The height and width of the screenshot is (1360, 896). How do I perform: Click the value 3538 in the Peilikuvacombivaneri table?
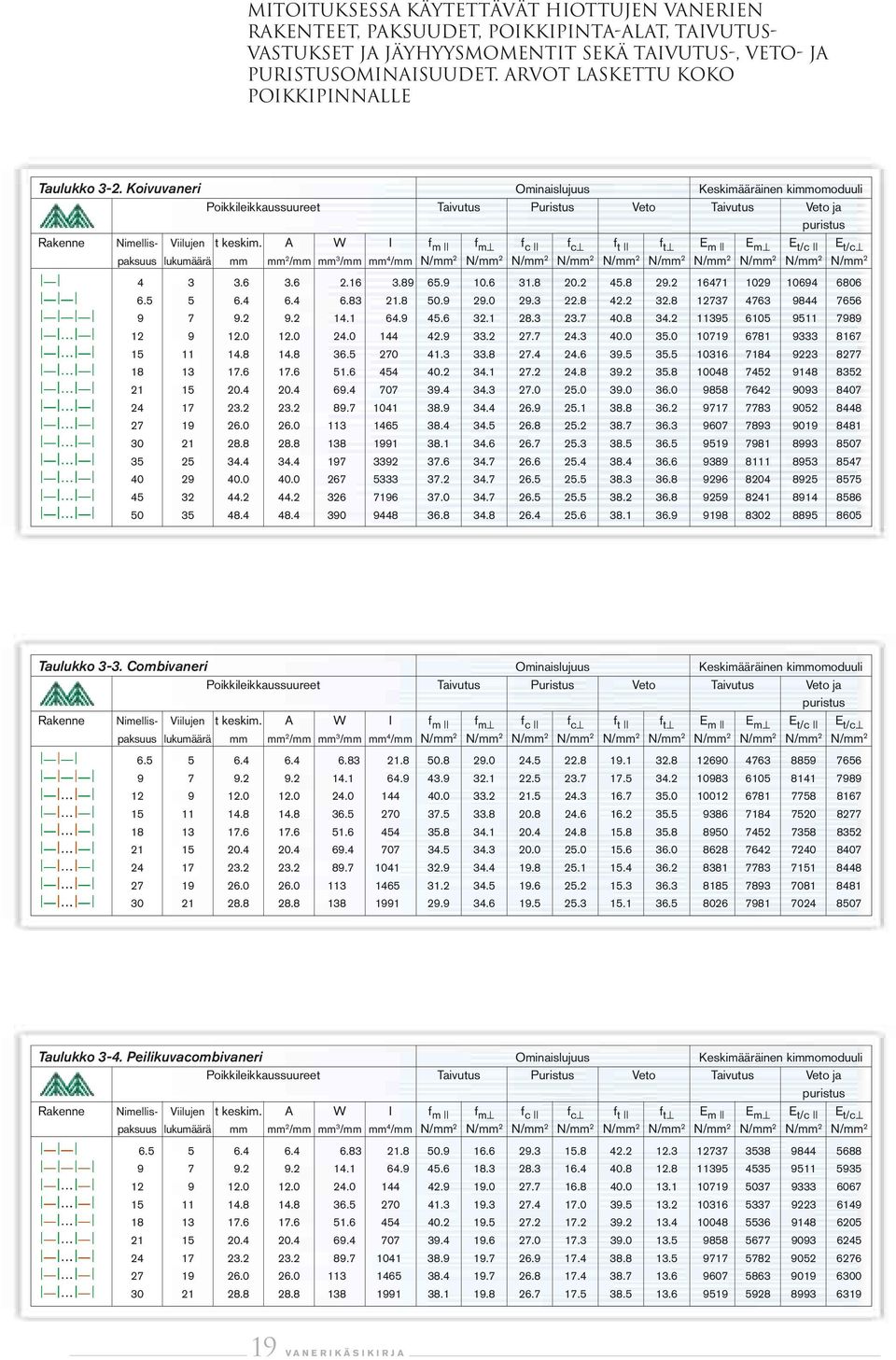pyautogui.click(x=757, y=1151)
